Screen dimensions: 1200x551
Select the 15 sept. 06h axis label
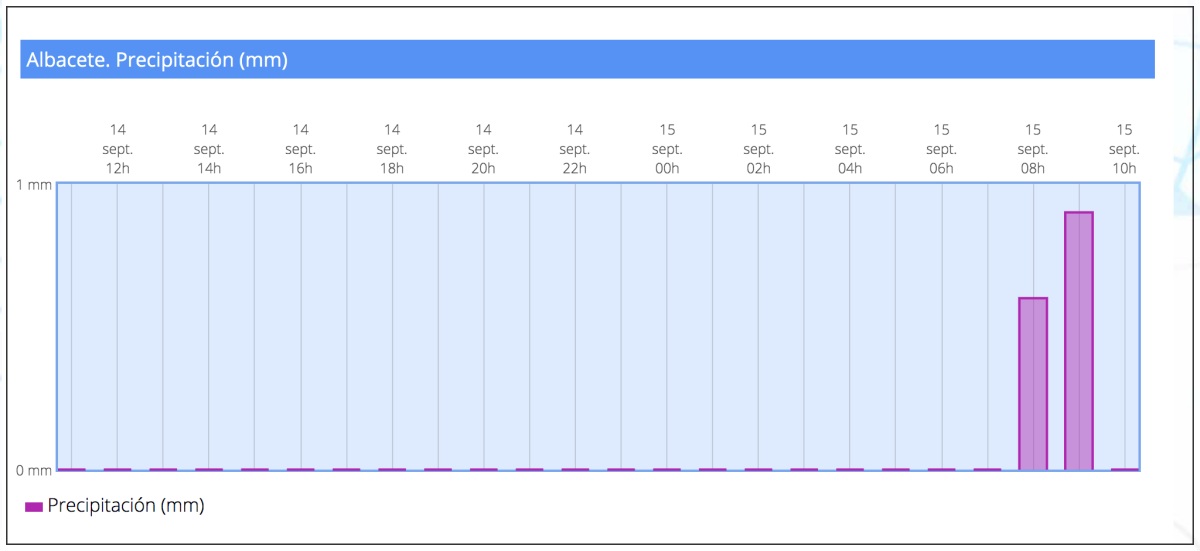point(942,149)
